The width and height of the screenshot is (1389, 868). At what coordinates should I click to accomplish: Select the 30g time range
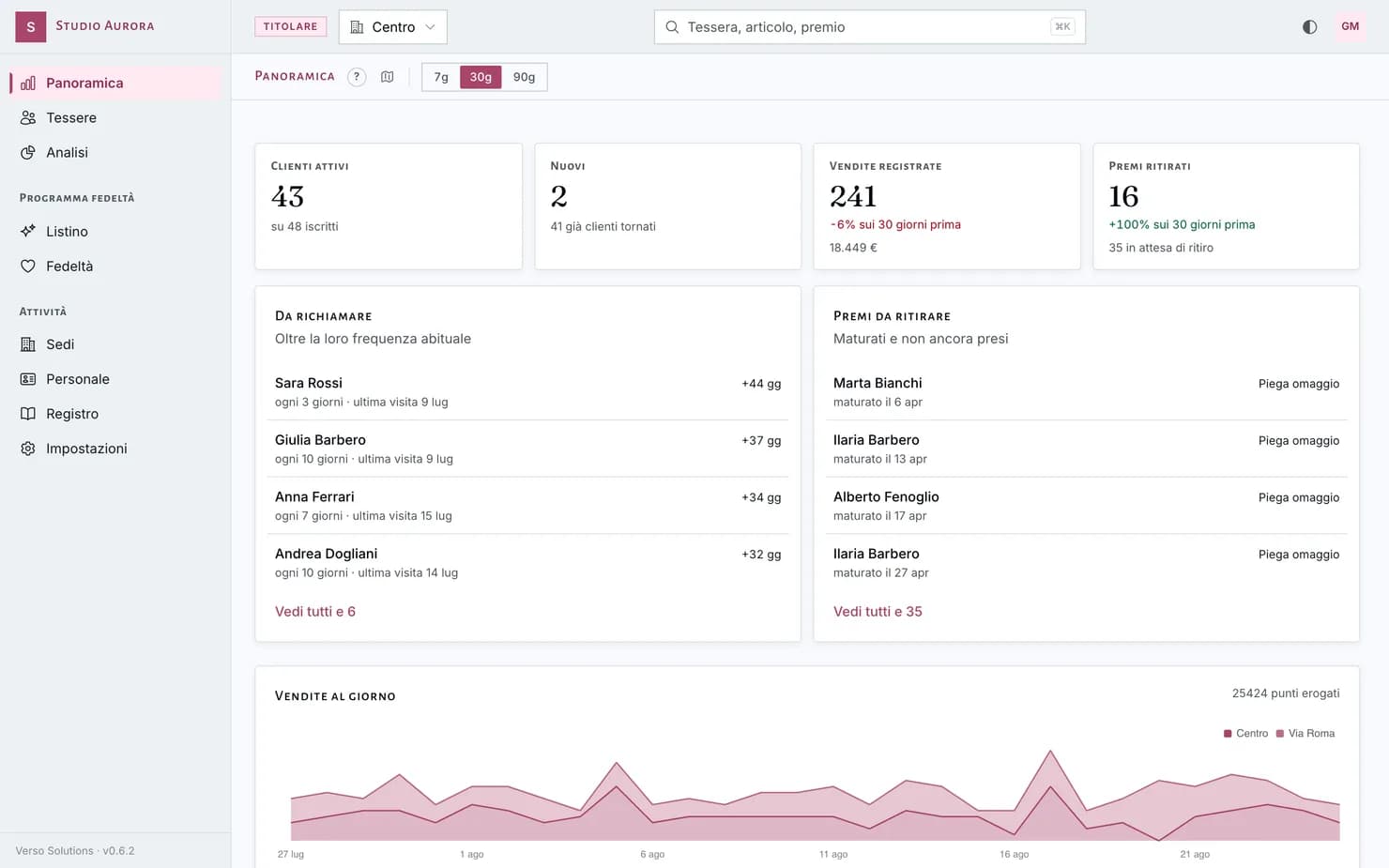coord(481,77)
